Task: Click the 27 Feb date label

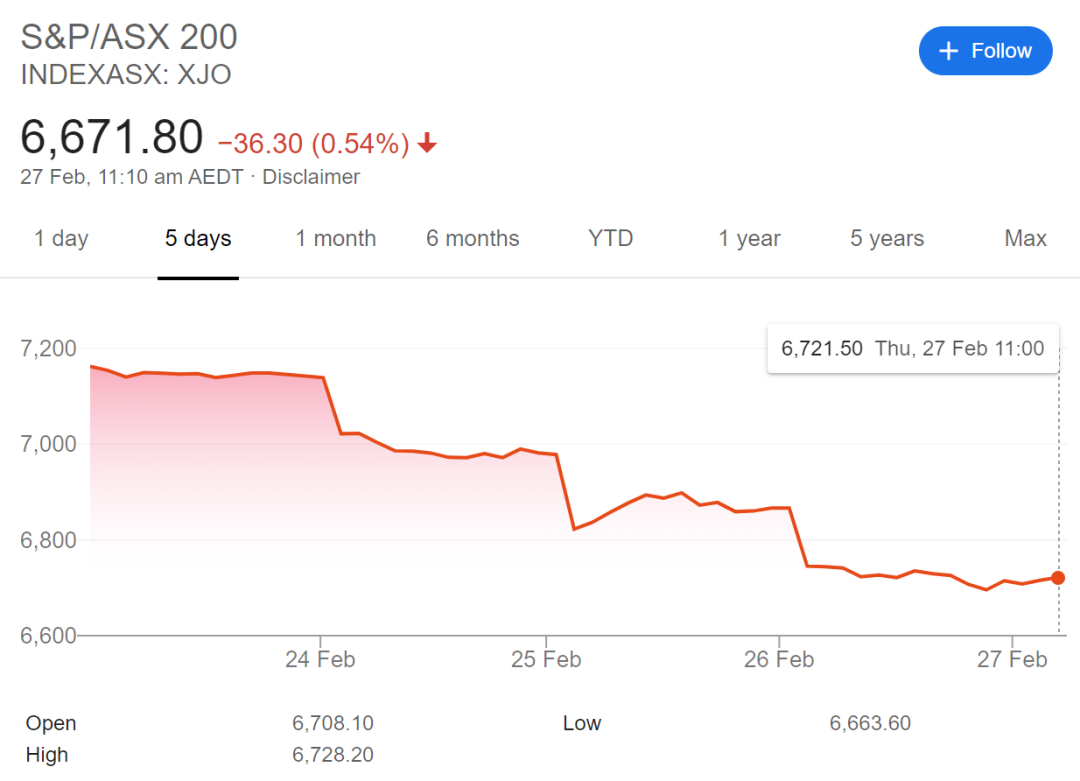Action: (x=1012, y=659)
